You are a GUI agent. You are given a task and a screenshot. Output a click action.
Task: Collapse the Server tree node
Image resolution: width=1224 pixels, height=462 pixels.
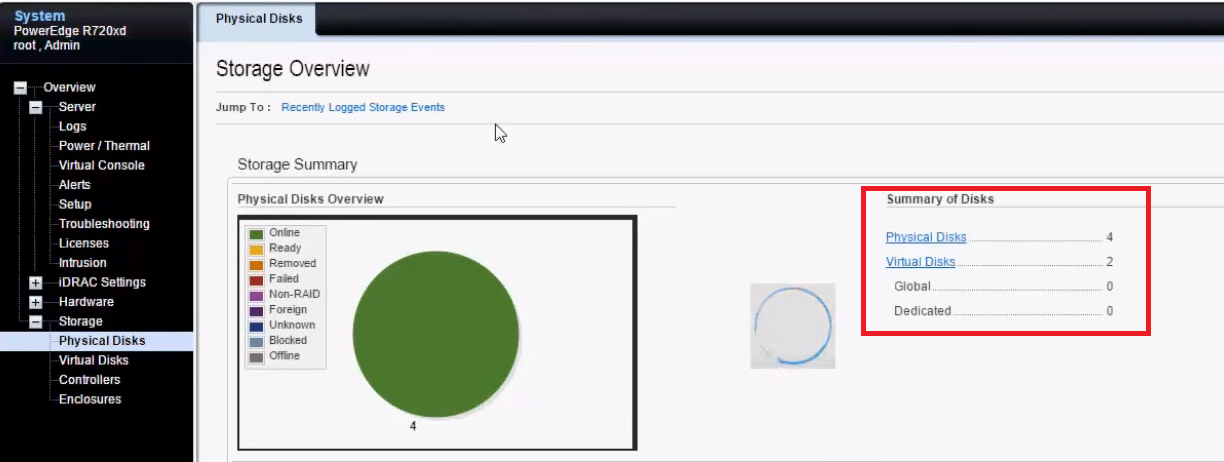click(36, 107)
